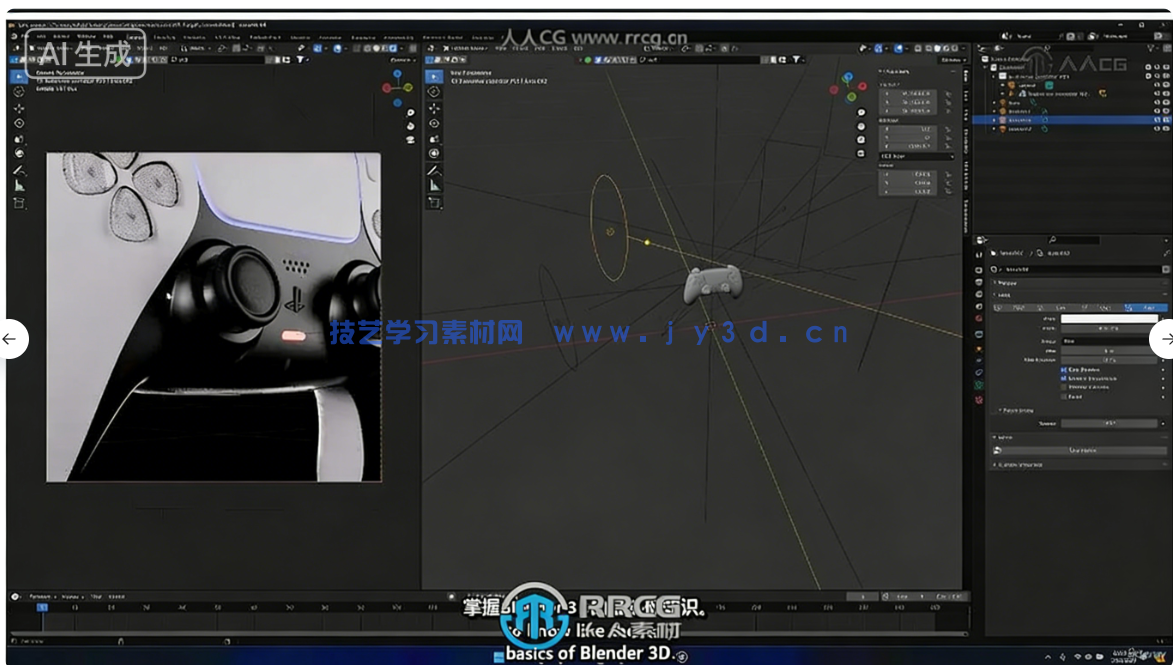Activate the 3D Cursor tool
Screen dimensions: 1173x665
(x=18, y=91)
